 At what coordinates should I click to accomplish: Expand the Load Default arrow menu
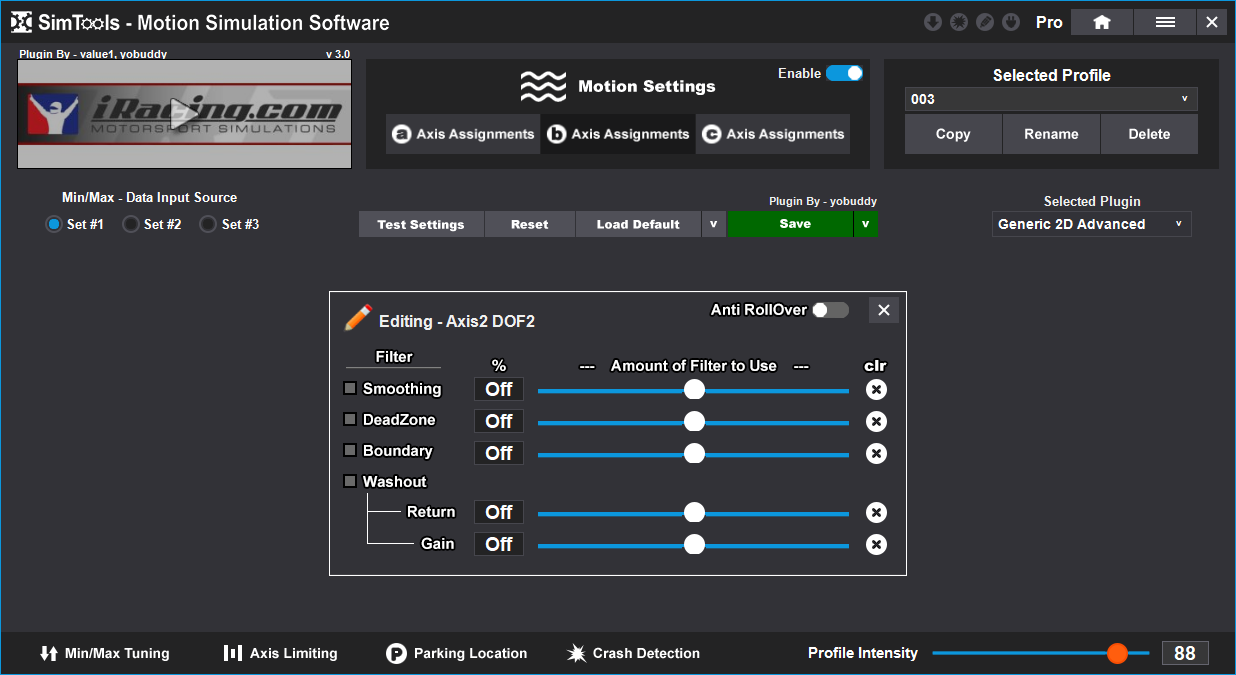click(x=713, y=224)
